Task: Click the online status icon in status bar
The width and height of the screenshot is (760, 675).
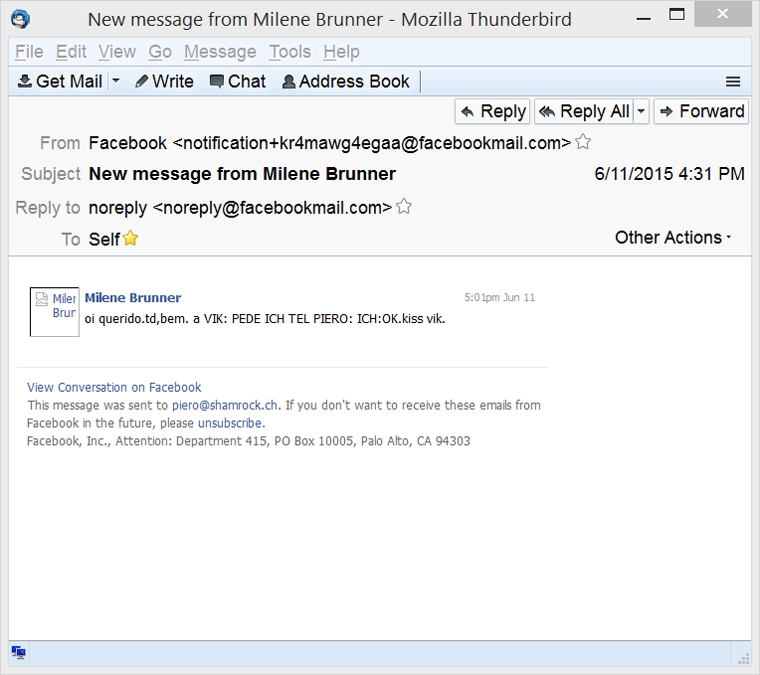Action: click(18, 653)
